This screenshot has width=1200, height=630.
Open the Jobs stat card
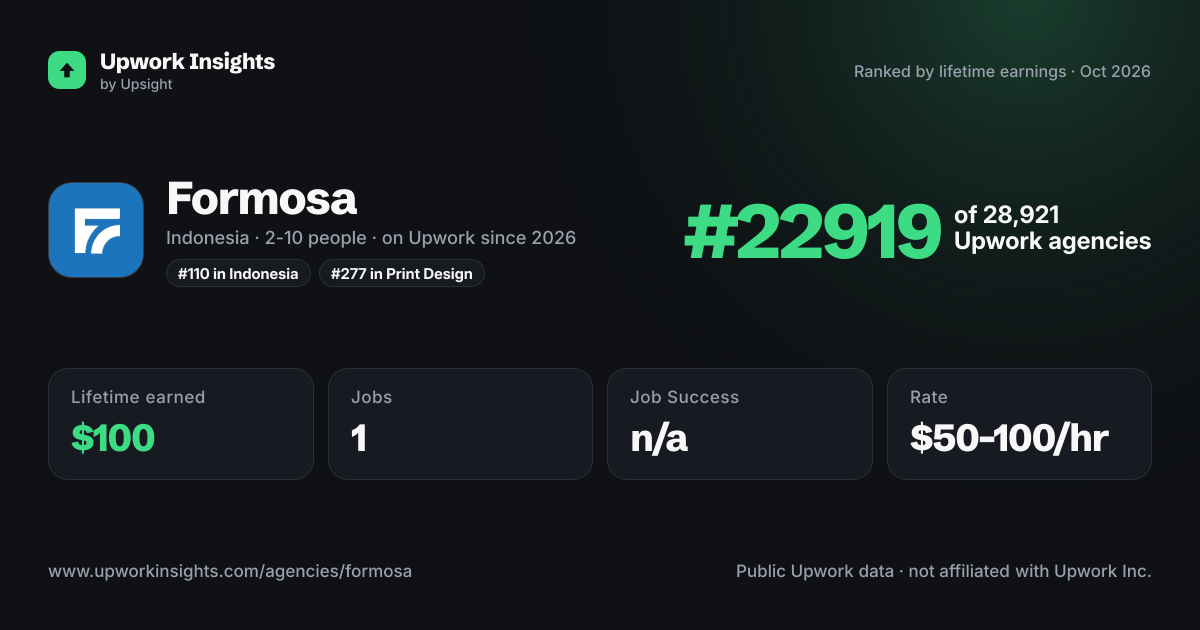click(460, 424)
